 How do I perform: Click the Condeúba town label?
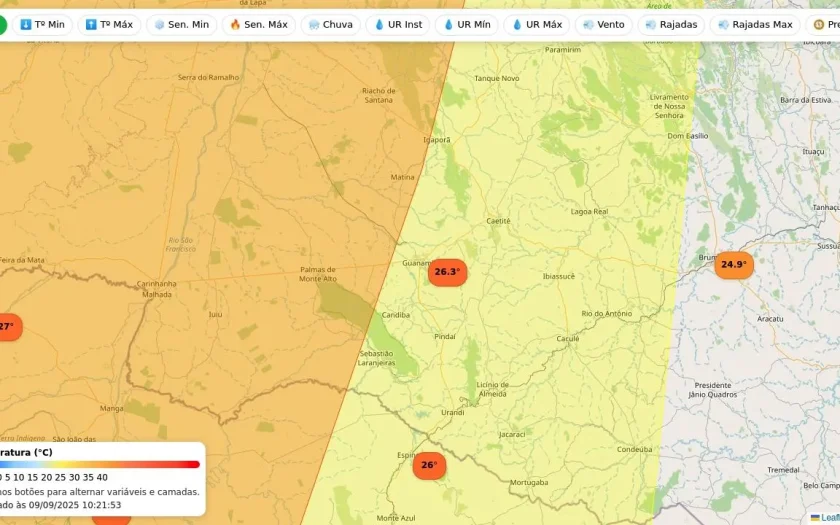pos(635,449)
